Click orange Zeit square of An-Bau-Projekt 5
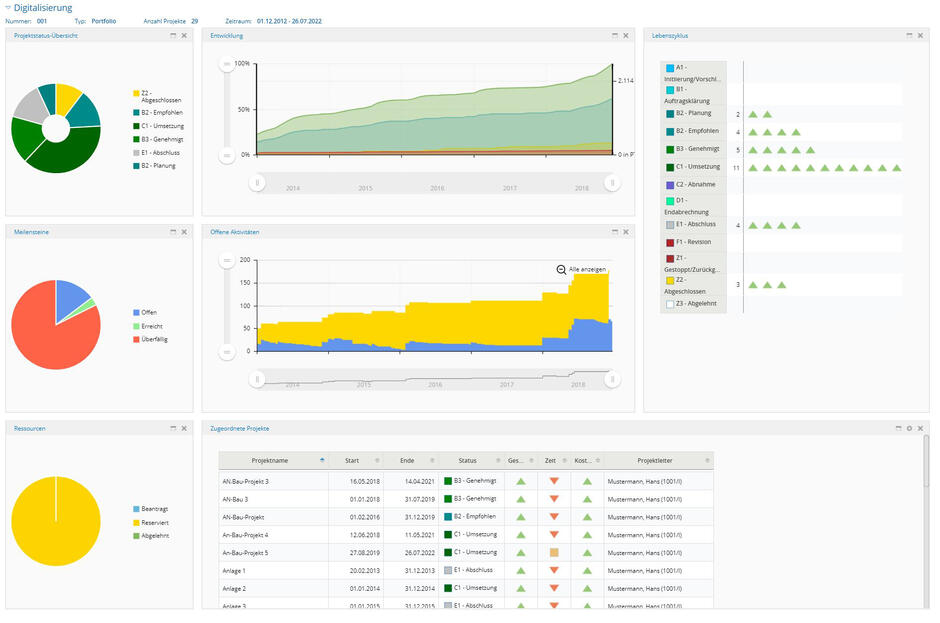Image resolution: width=940 pixels, height=623 pixels. (x=553, y=552)
